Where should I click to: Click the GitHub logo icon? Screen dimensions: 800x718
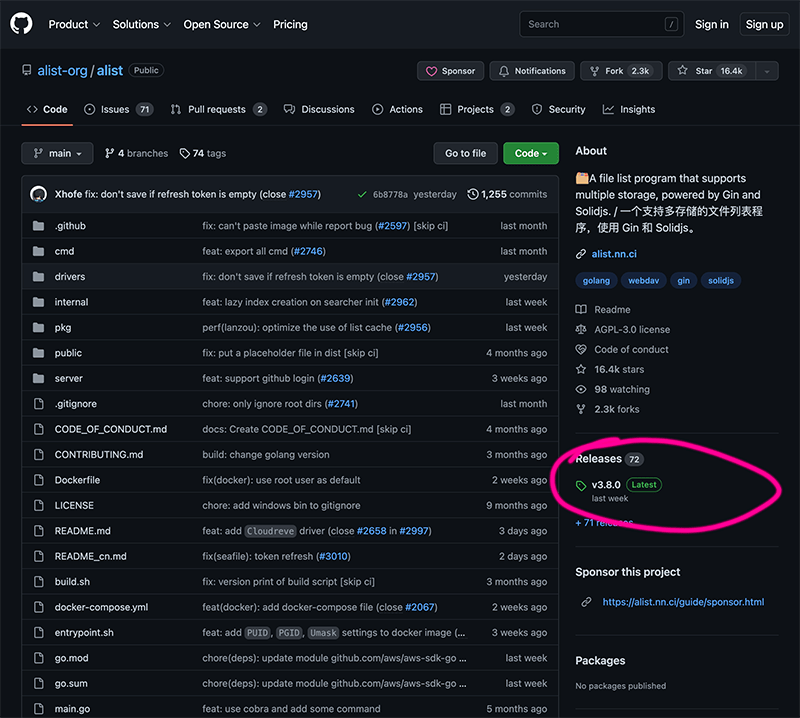(21, 24)
